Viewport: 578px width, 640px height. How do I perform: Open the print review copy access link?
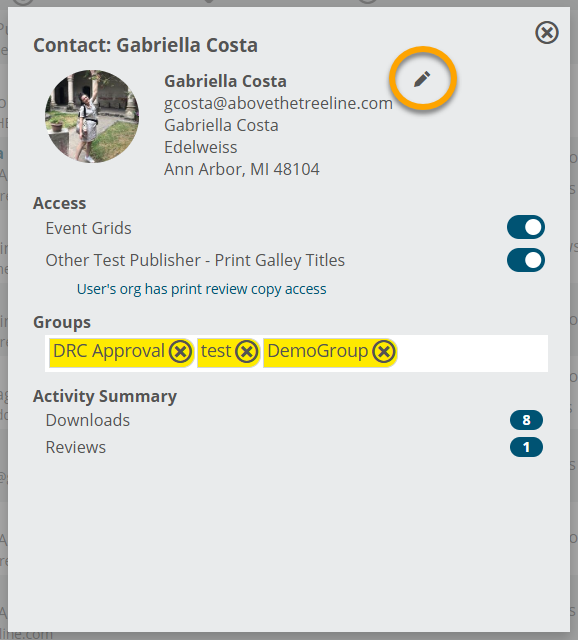(x=202, y=289)
